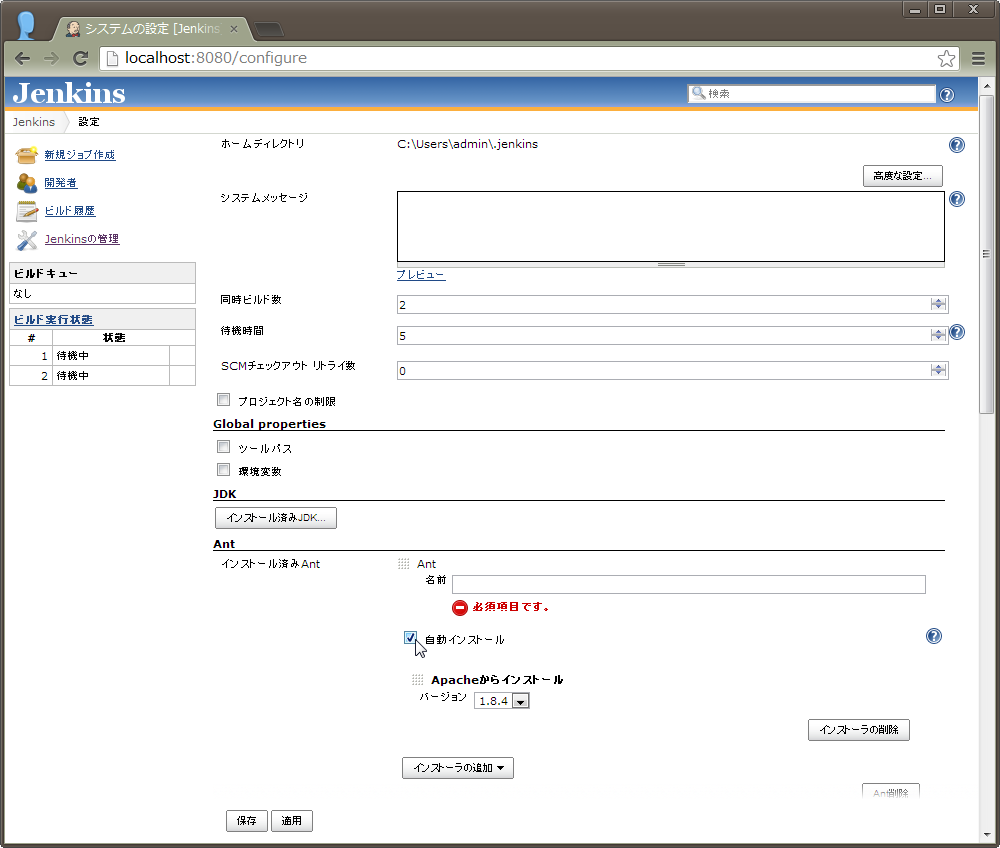Open the Jenkinsの管理 link
The image size is (1000, 848).
pos(82,239)
